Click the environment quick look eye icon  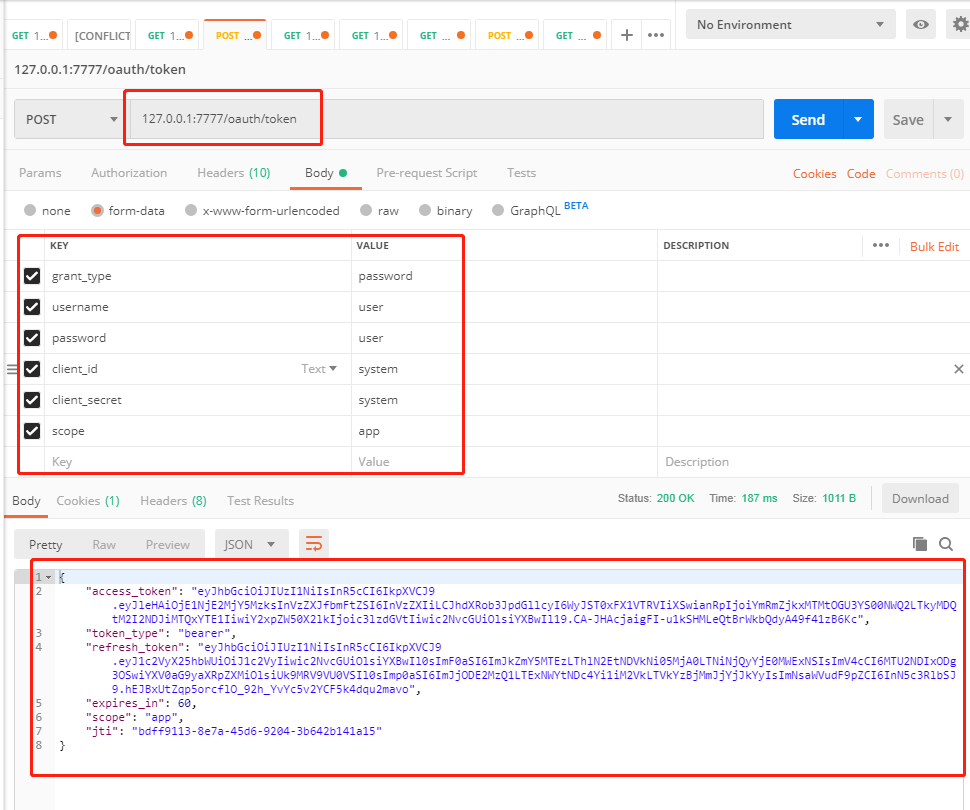(920, 25)
